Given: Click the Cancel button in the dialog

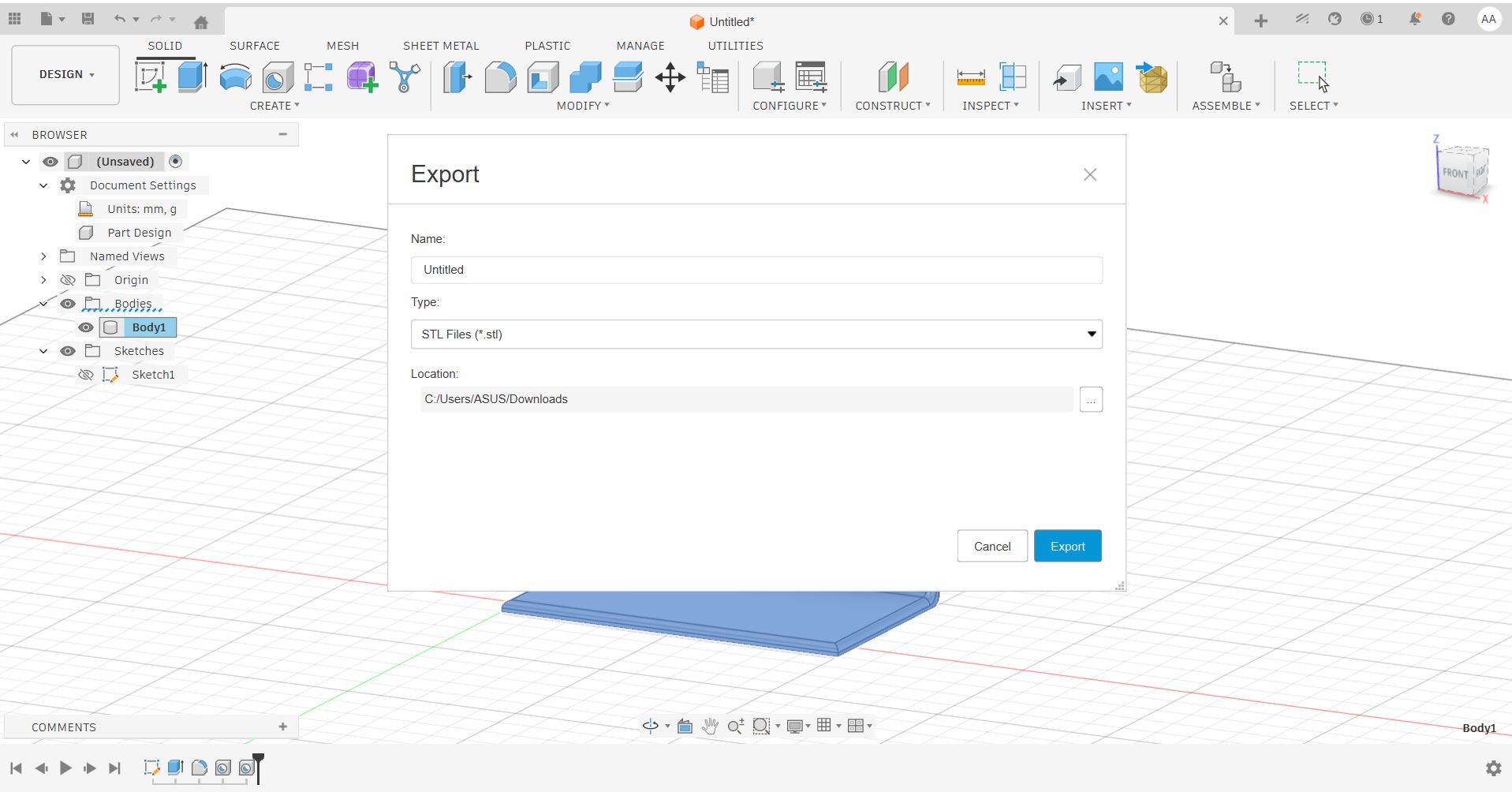Looking at the screenshot, I should (992, 546).
